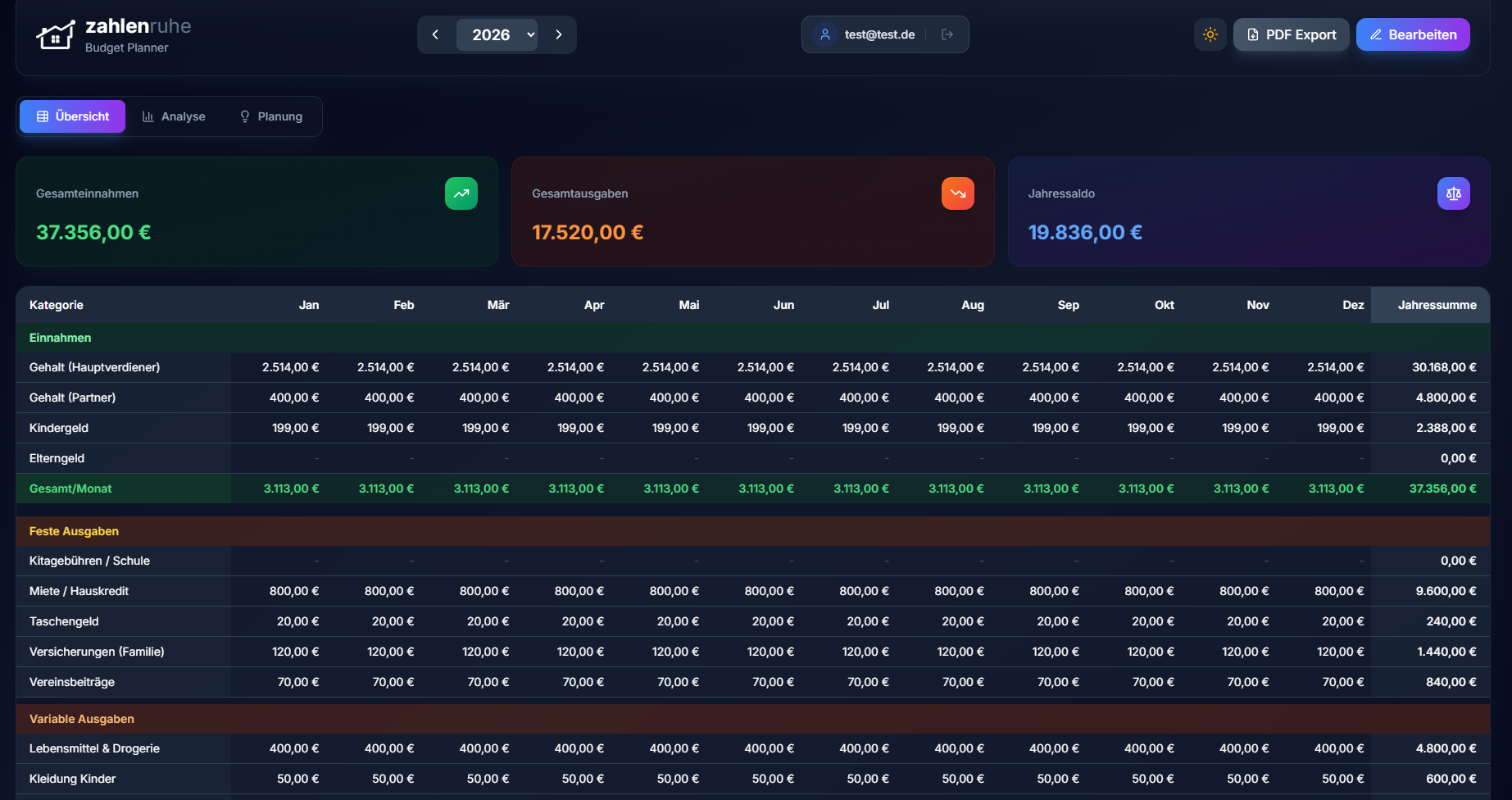Click the PDF Export button

[x=1291, y=34]
